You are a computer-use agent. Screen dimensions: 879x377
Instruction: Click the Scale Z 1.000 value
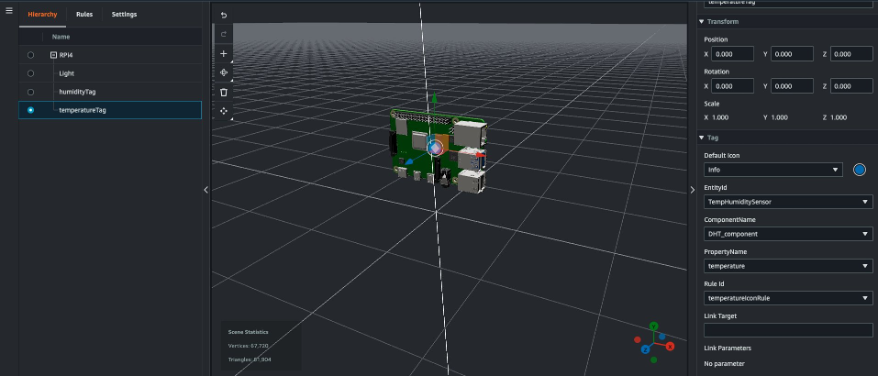coord(838,118)
